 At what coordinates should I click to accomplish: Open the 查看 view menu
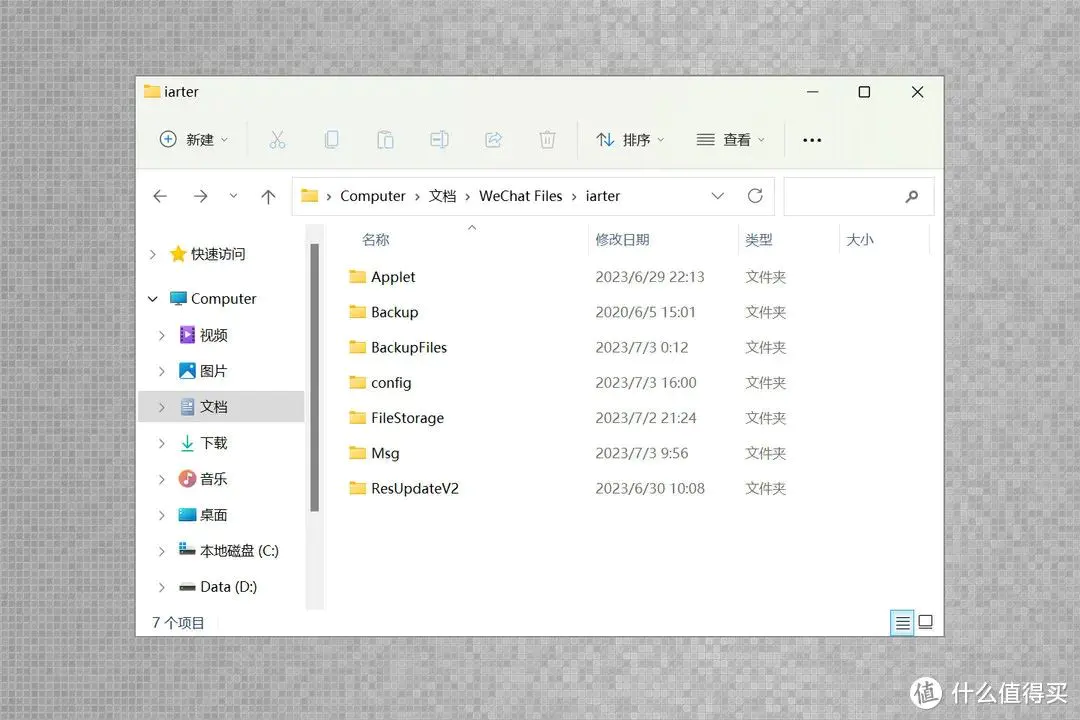pyautogui.click(x=731, y=140)
